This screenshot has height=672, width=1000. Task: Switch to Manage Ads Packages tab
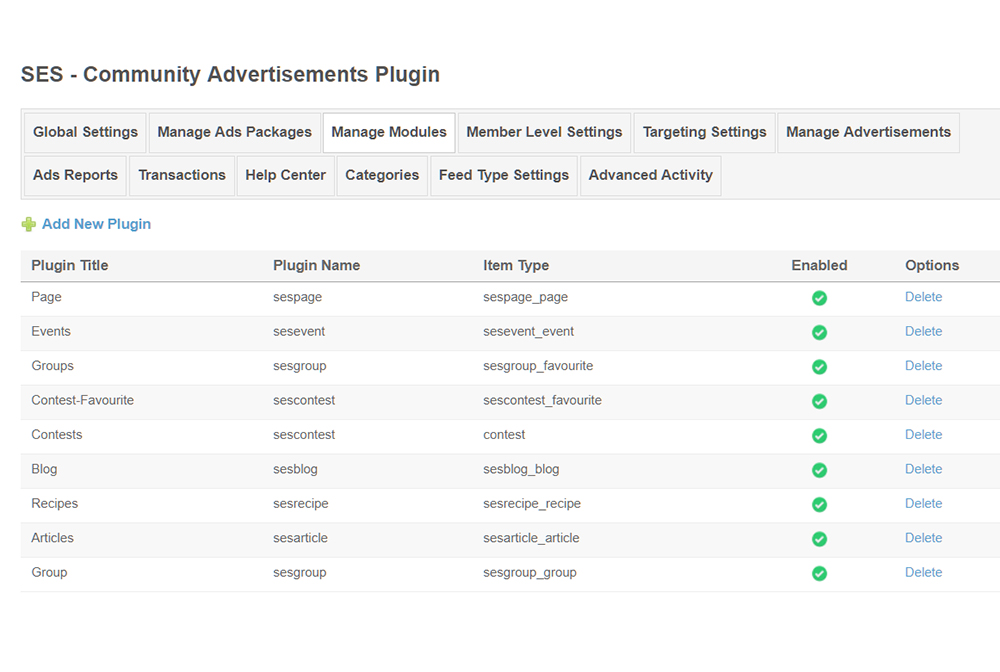coord(235,132)
